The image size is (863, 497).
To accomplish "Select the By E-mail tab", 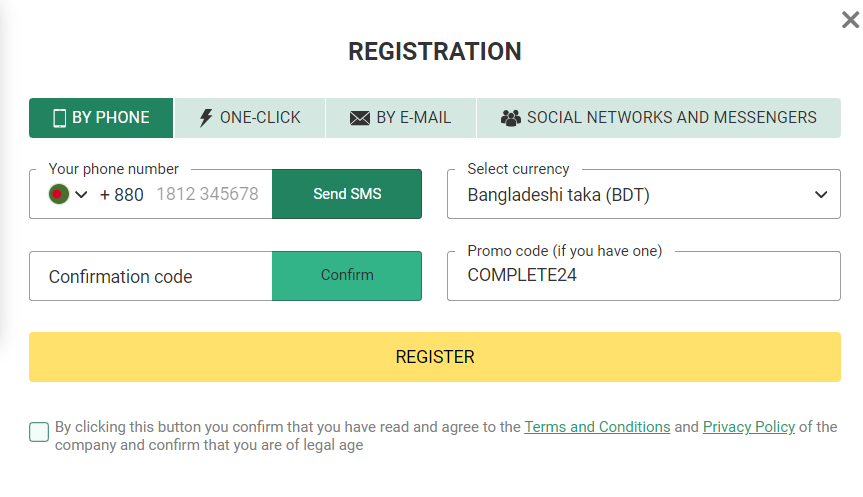I will point(401,118).
